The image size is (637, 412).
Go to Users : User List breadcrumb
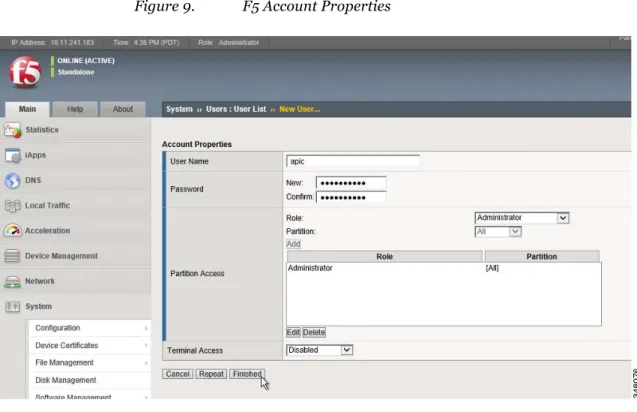[236, 109]
